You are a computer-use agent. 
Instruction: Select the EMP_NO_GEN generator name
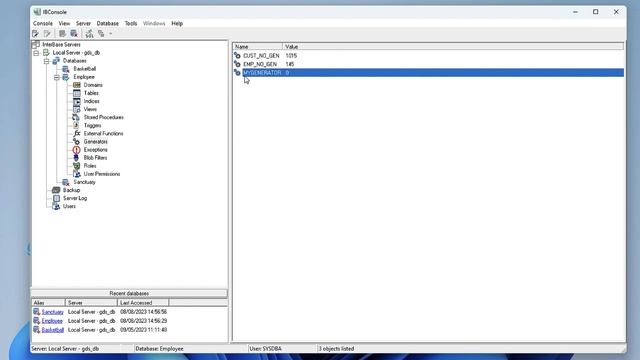[x=260, y=64]
